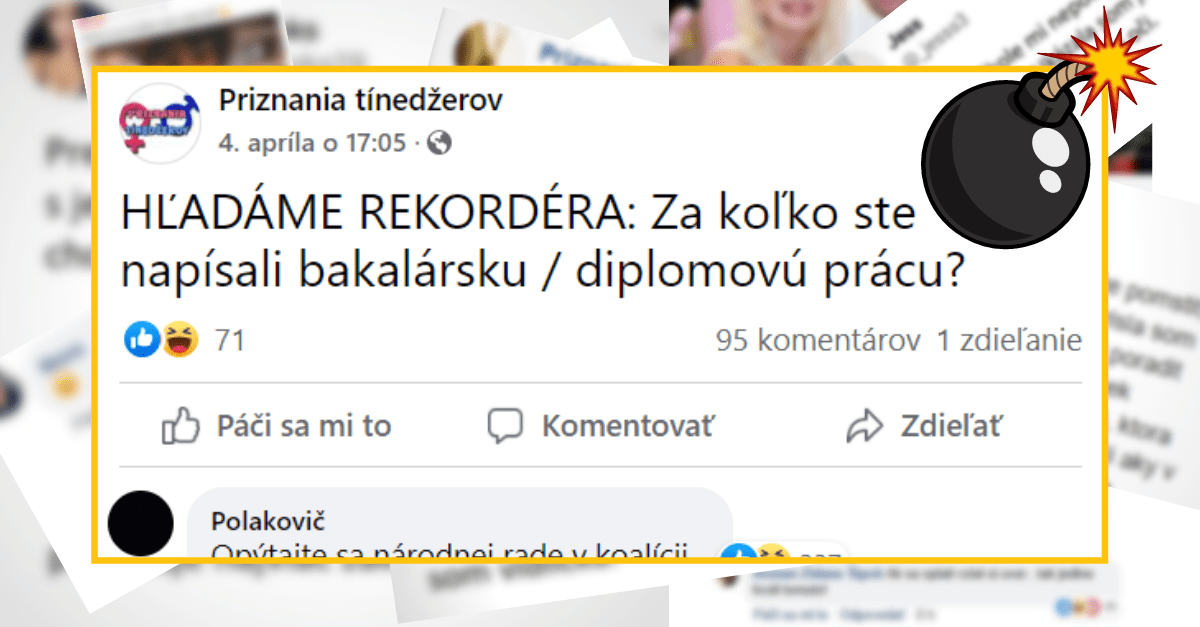The height and width of the screenshot is (627, 1200).
Task: Like the post with Páči sa mi to
Action: pyautogui.click(x=277, y=426)
